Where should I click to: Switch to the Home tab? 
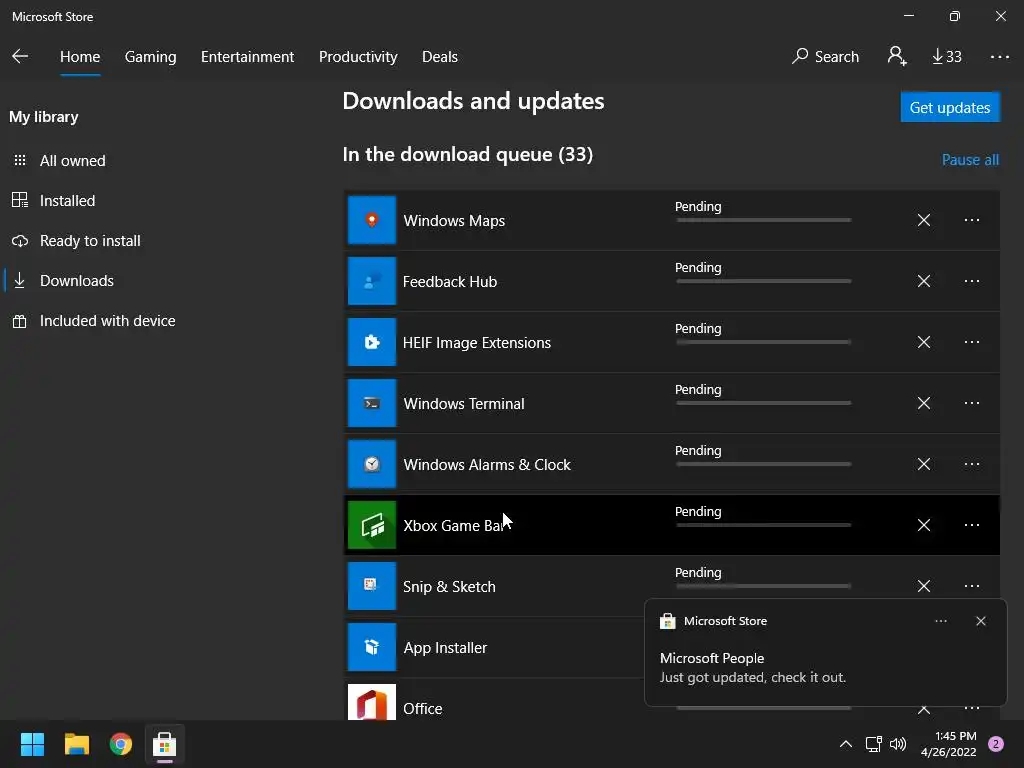[80, 57]
